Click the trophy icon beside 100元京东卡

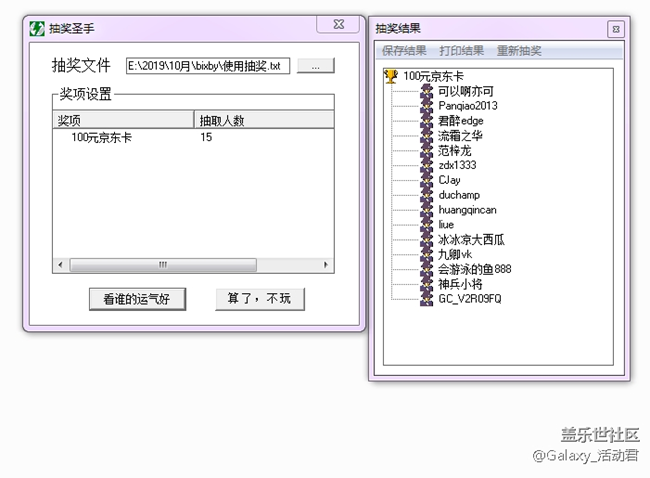click(391, 76)
